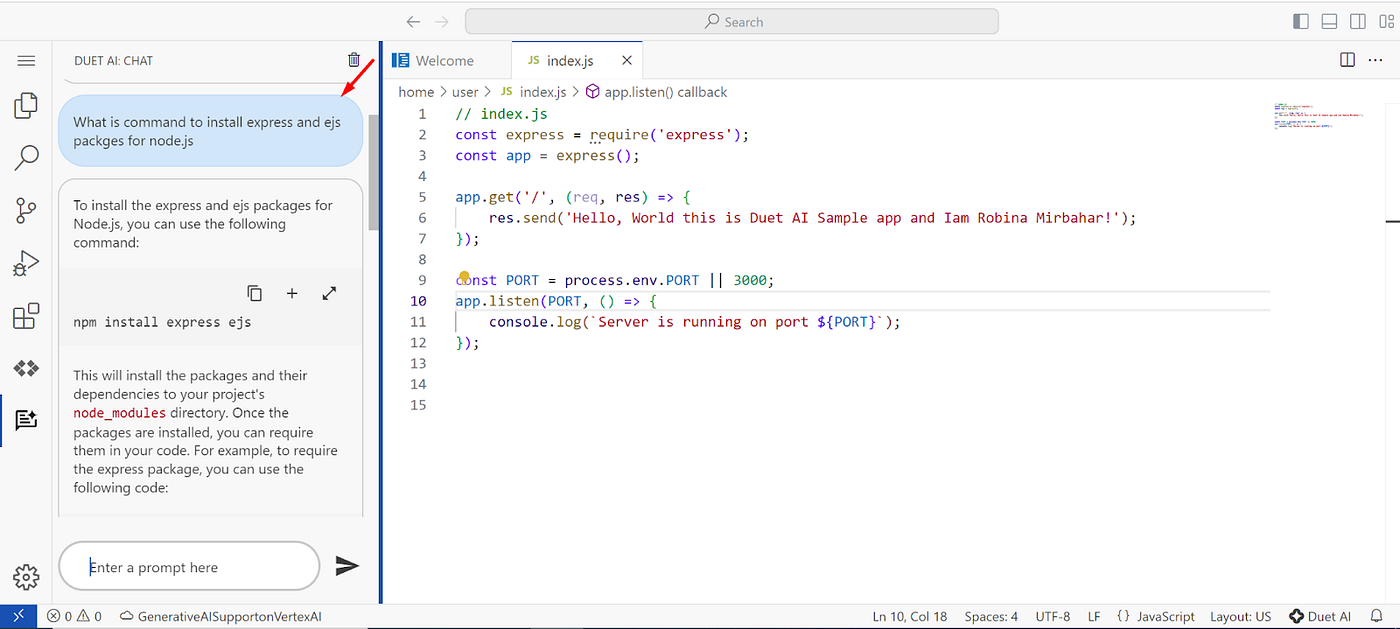The image size is (1400, 629).
Task: Click GenerativeAISupportonVertexAI project status item
Action: (x=220, y=616)
